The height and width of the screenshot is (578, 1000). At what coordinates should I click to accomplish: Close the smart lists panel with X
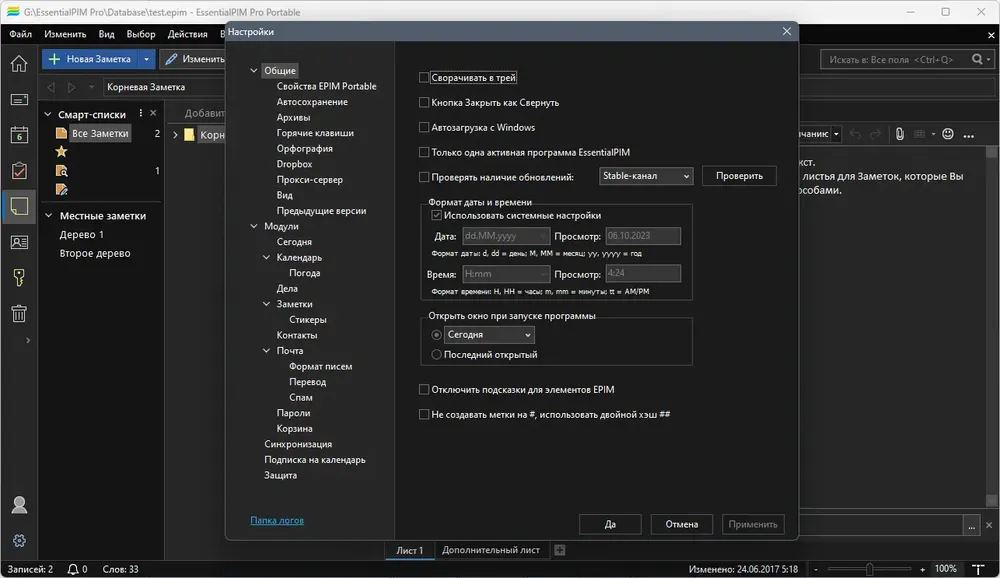[x=153, y=113]
